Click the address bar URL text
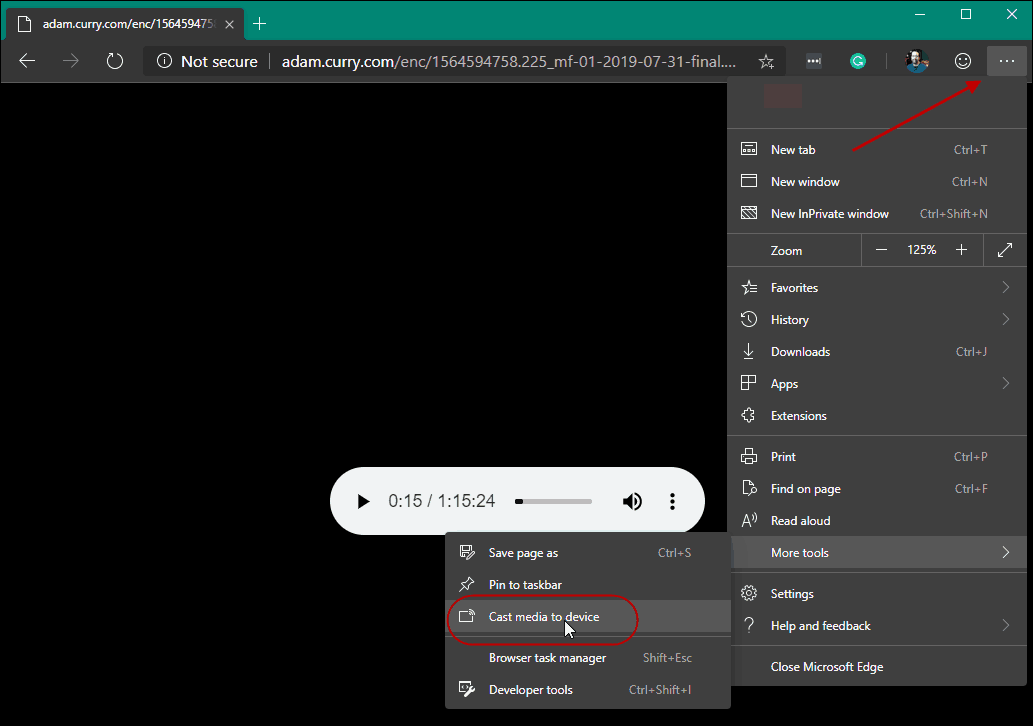The height and width of the screenshot is (726, 1033). click(509, 61)
